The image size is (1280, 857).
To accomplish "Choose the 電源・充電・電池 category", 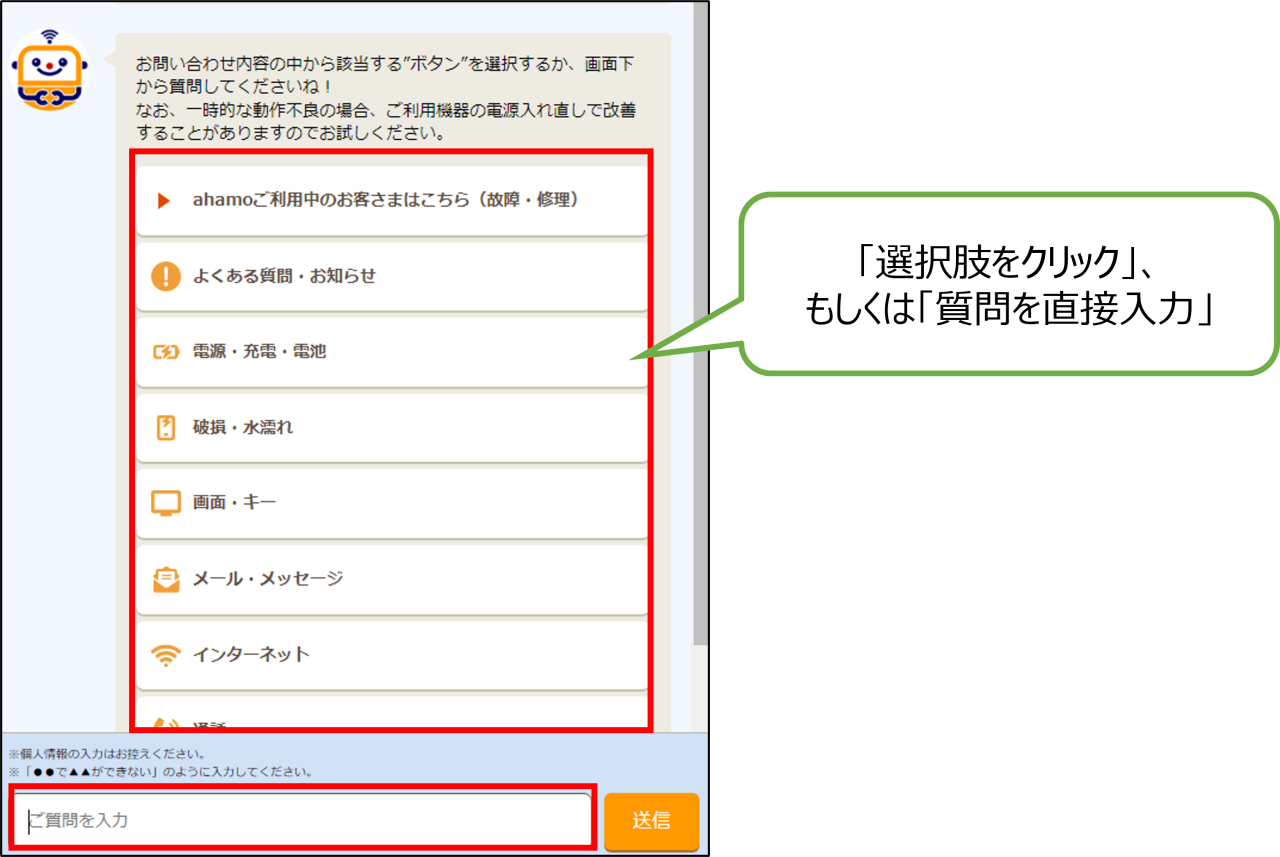I will [260, 352].
